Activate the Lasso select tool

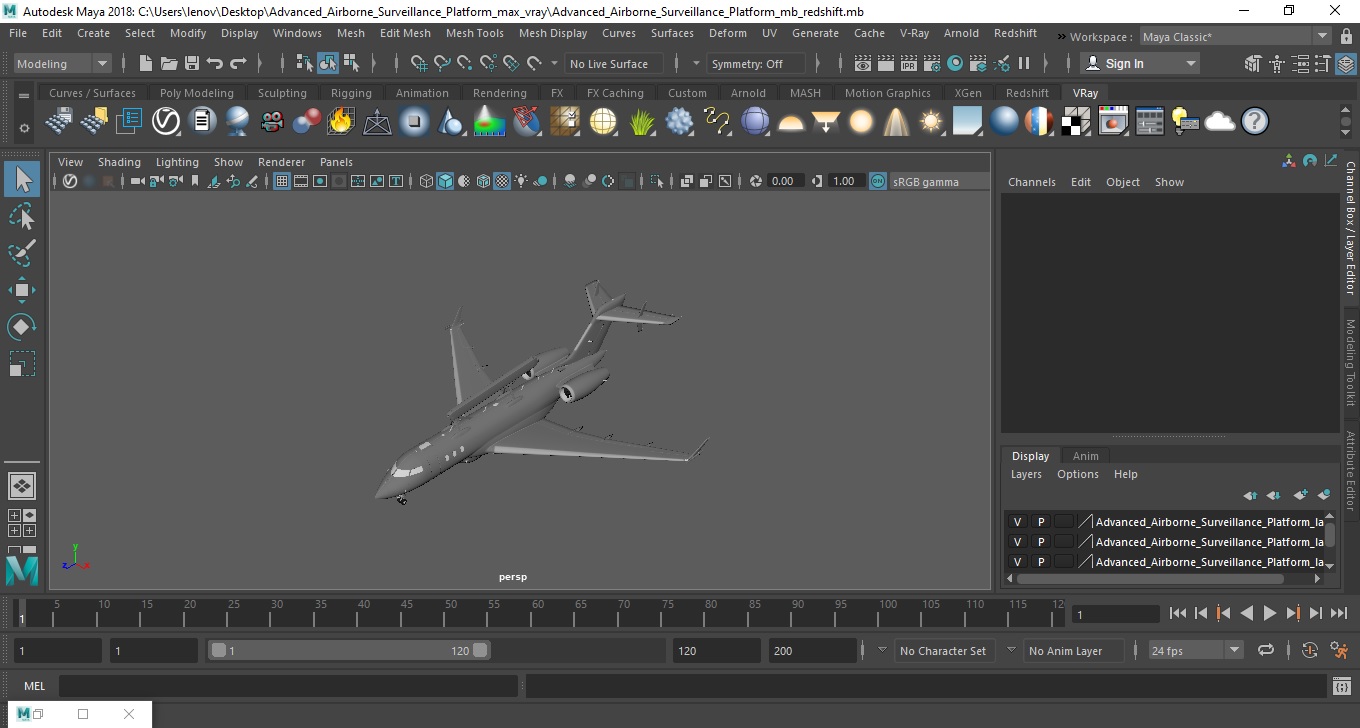point(22,216)
